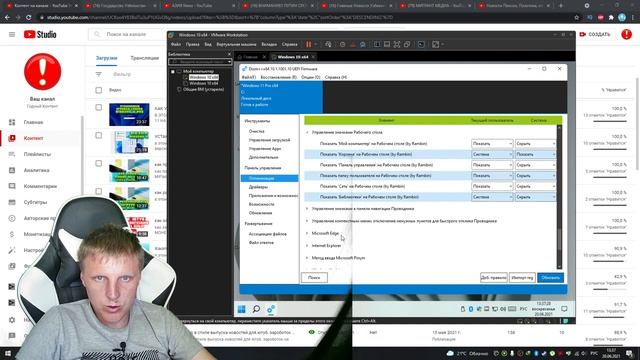Click VMware send Ctrl+Alt+Del icon
The height and width of the screenshot is (360, 640).
point(328,44)
